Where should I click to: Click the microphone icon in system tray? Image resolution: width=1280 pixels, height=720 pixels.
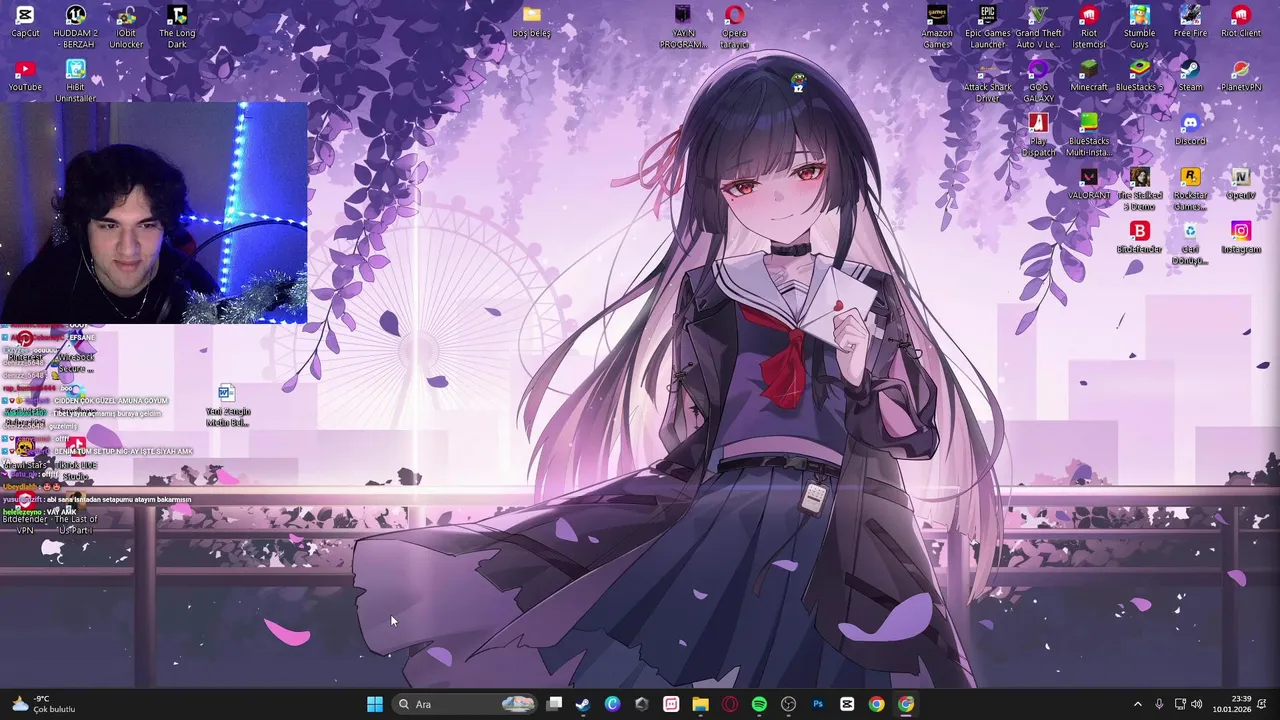click(x=1159, y=704)
